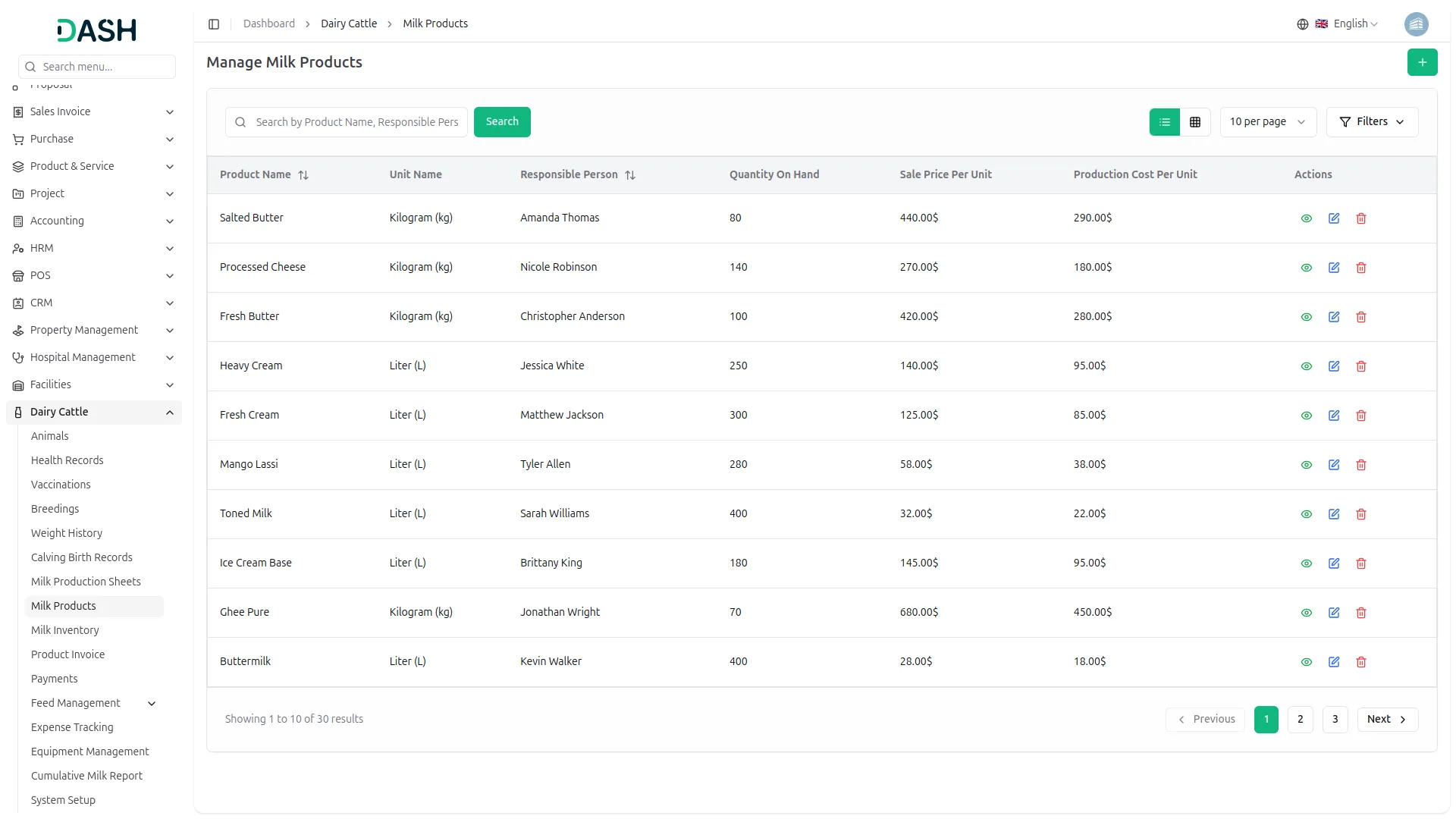Click the green Search button
Screen dimensions: 1456x819
(x=502, y=122)
